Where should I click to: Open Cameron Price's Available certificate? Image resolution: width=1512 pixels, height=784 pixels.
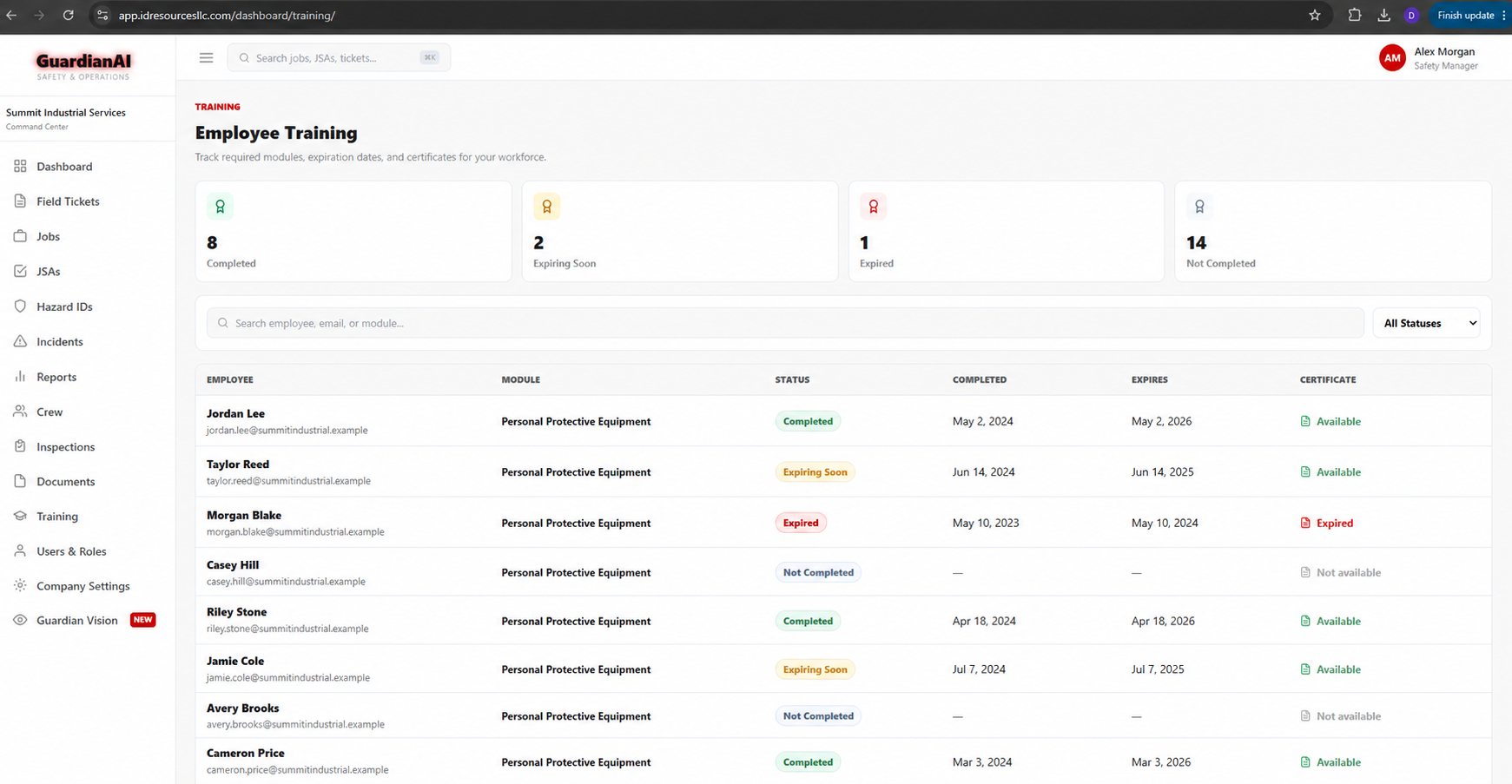tap(1330, 763)
